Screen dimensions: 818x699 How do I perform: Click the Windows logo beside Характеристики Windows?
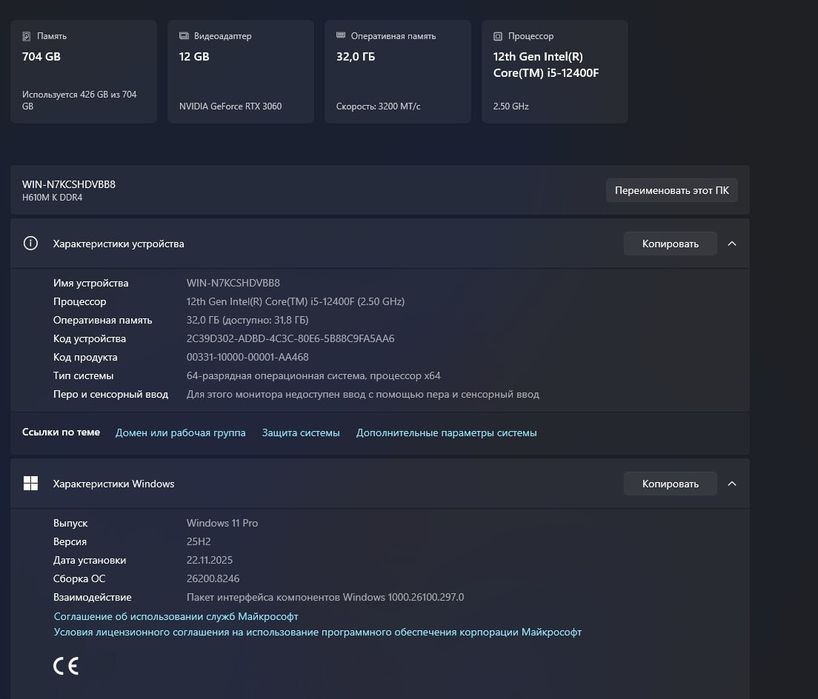(x=31, y=483)
